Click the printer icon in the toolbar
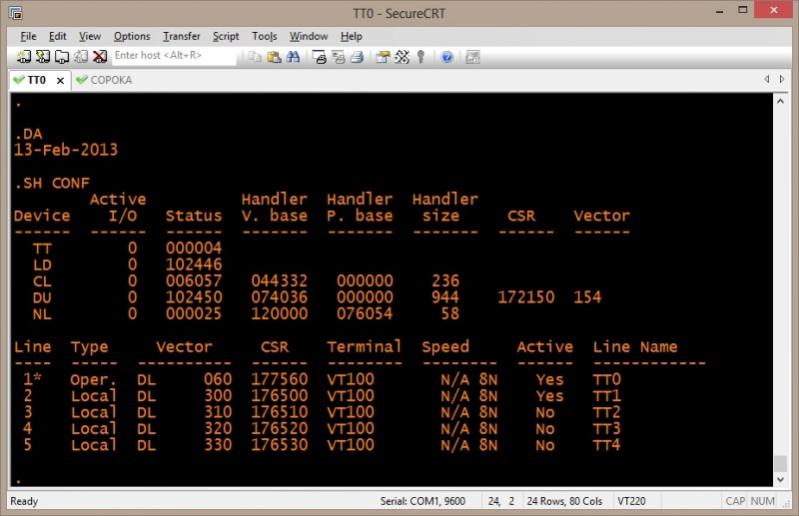 (357, 56)
